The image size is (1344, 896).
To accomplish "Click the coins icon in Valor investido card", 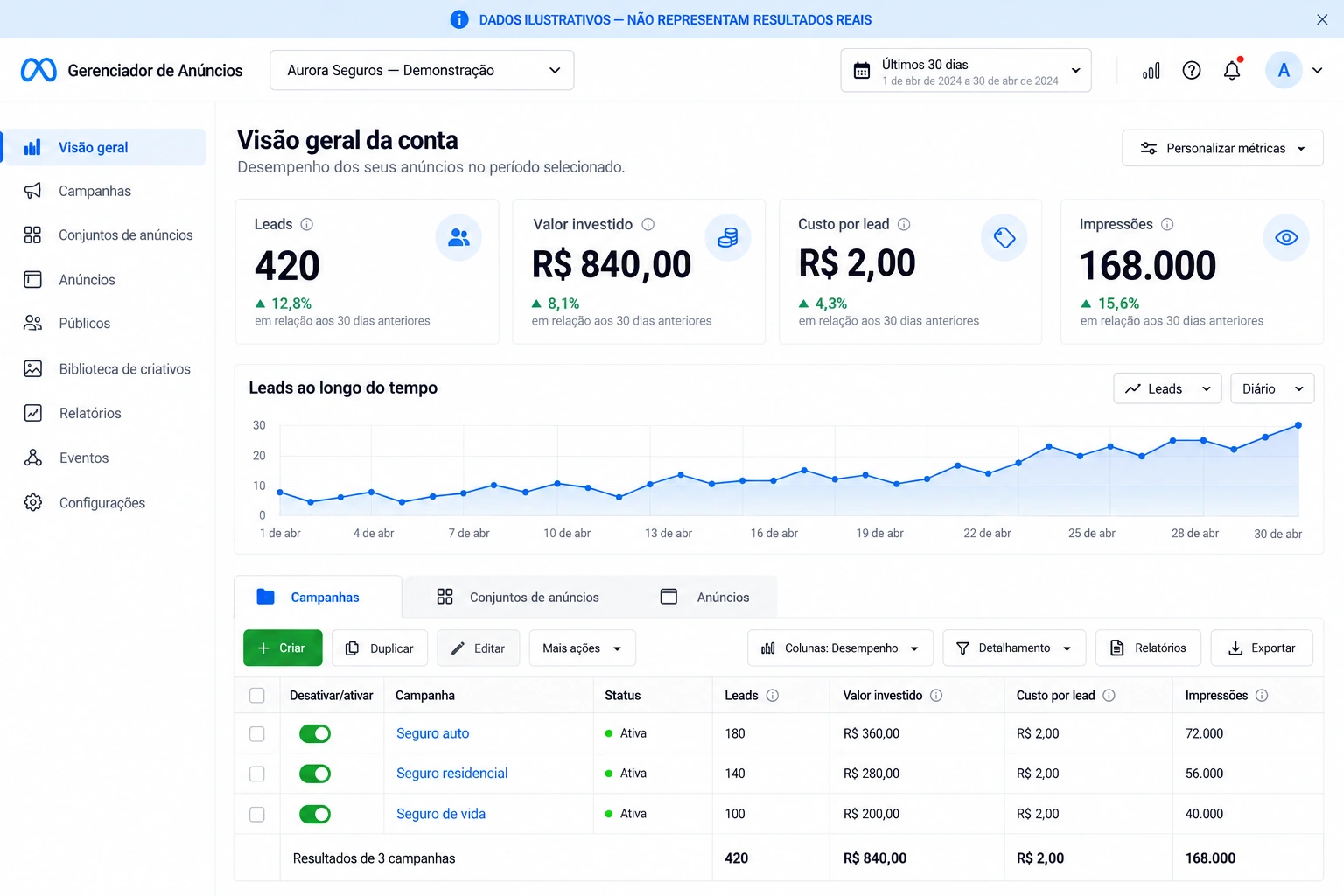I will pos(728,237).
